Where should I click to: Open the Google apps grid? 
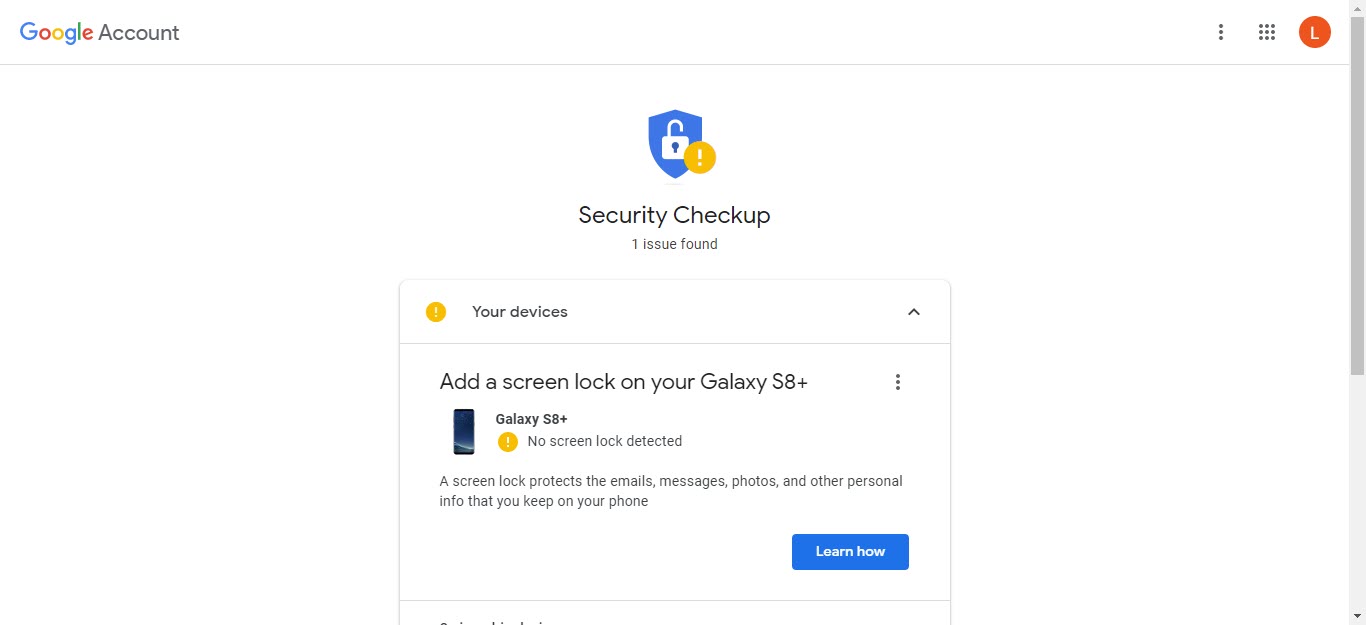tap(1266, 32)
